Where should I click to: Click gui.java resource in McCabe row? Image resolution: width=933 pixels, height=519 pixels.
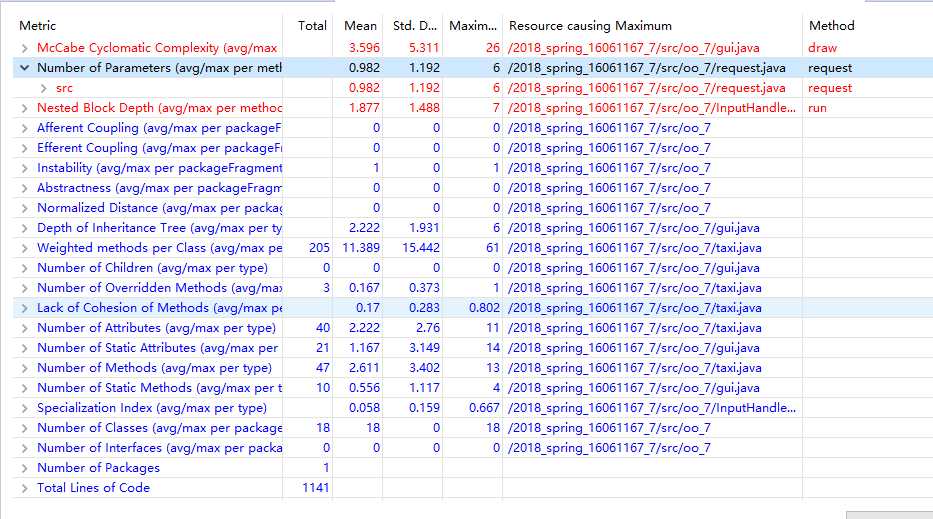tap(634, 48)
